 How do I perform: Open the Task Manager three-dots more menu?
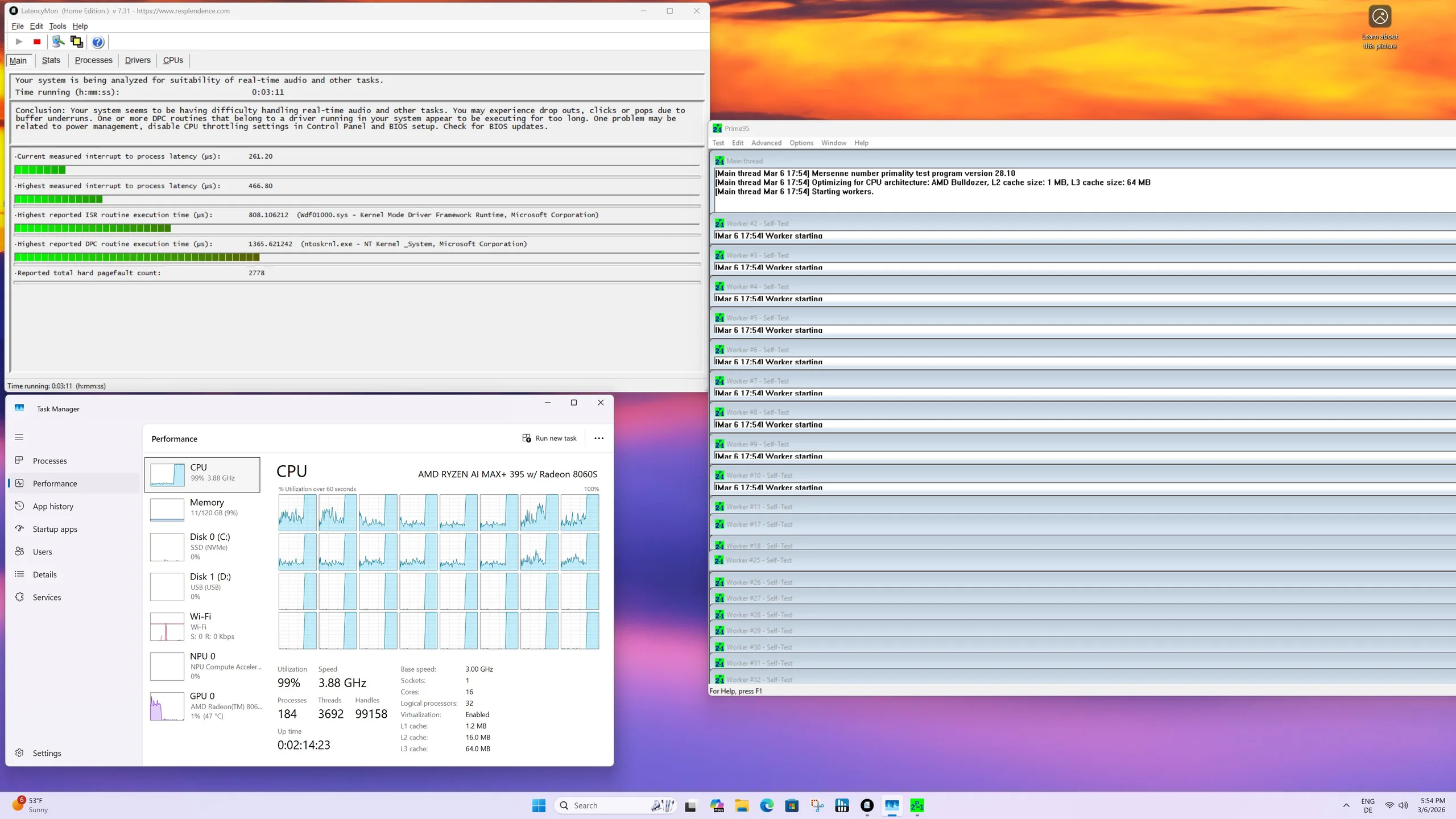[x=599, y=439]
